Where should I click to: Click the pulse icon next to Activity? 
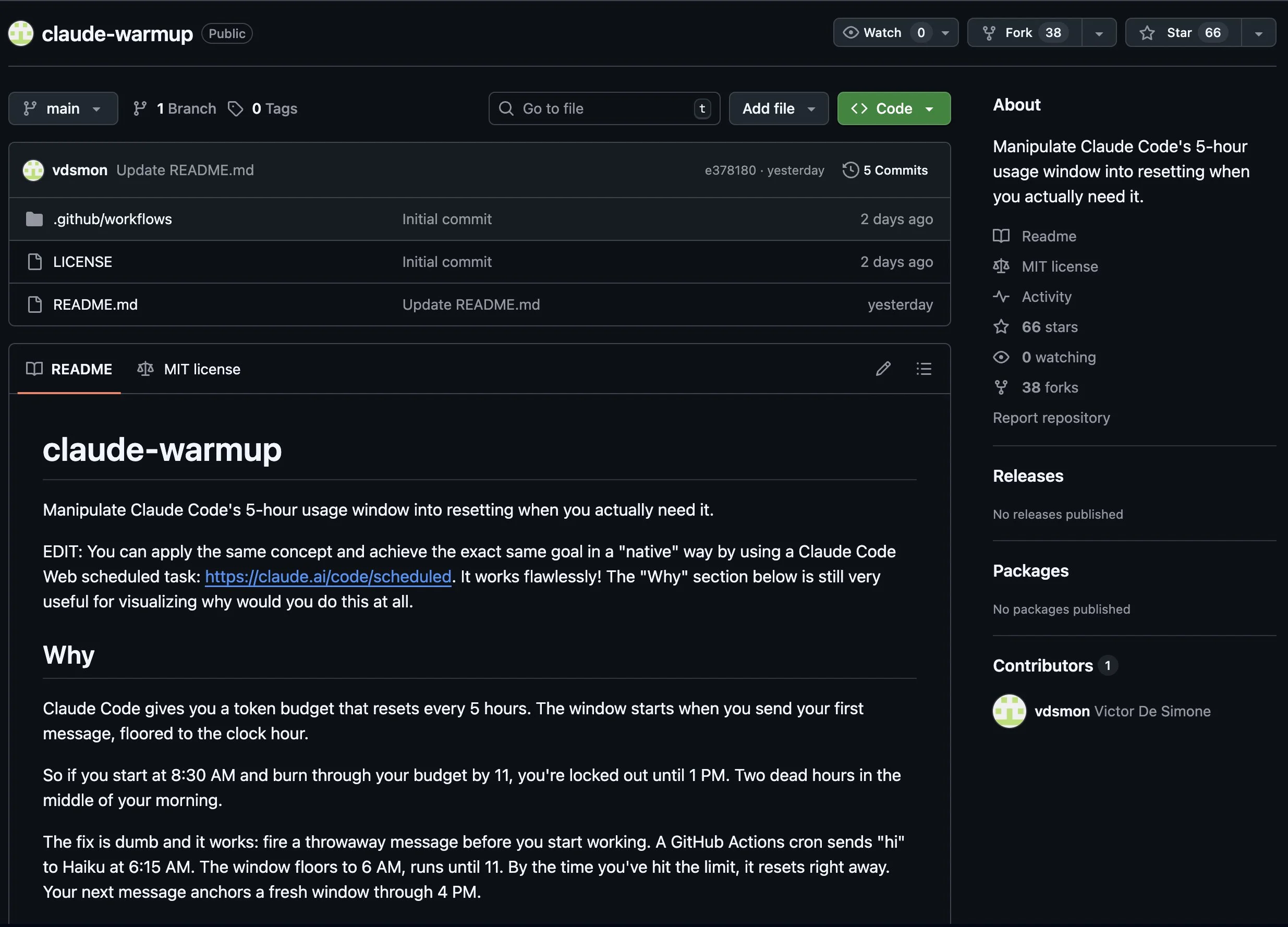click(x=1001, y=296)
